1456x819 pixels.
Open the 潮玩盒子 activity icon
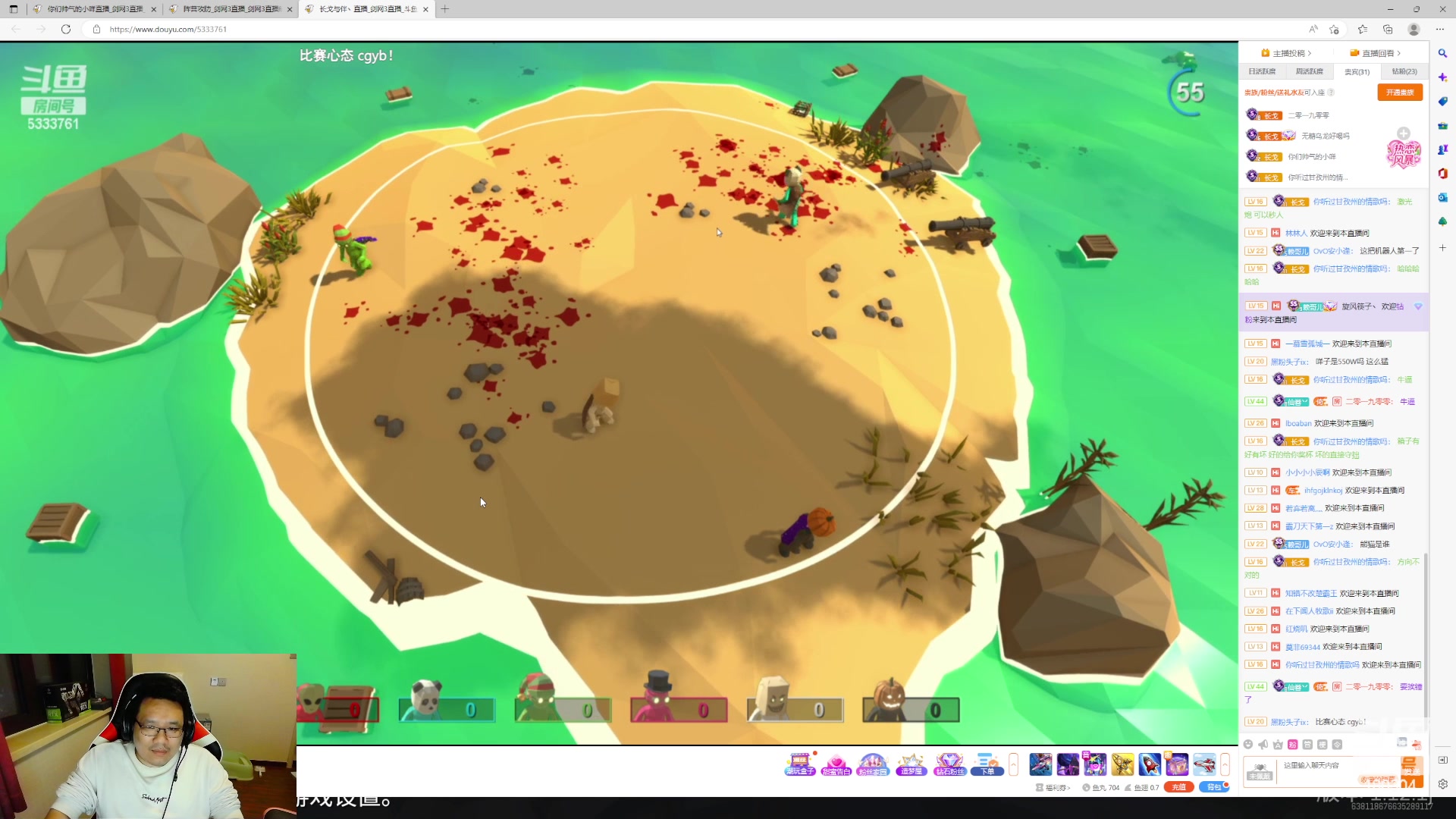pyautogui.click(x=799, y=764)
